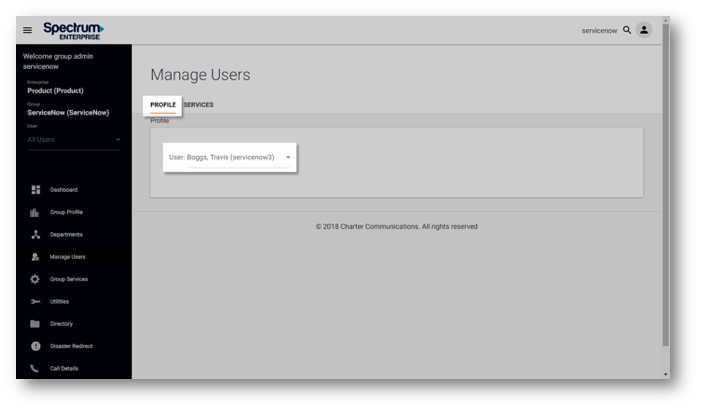Click the Departments hierarchy icon
Image resolution: width=701 pixels, height=410 pixels.
36,234
